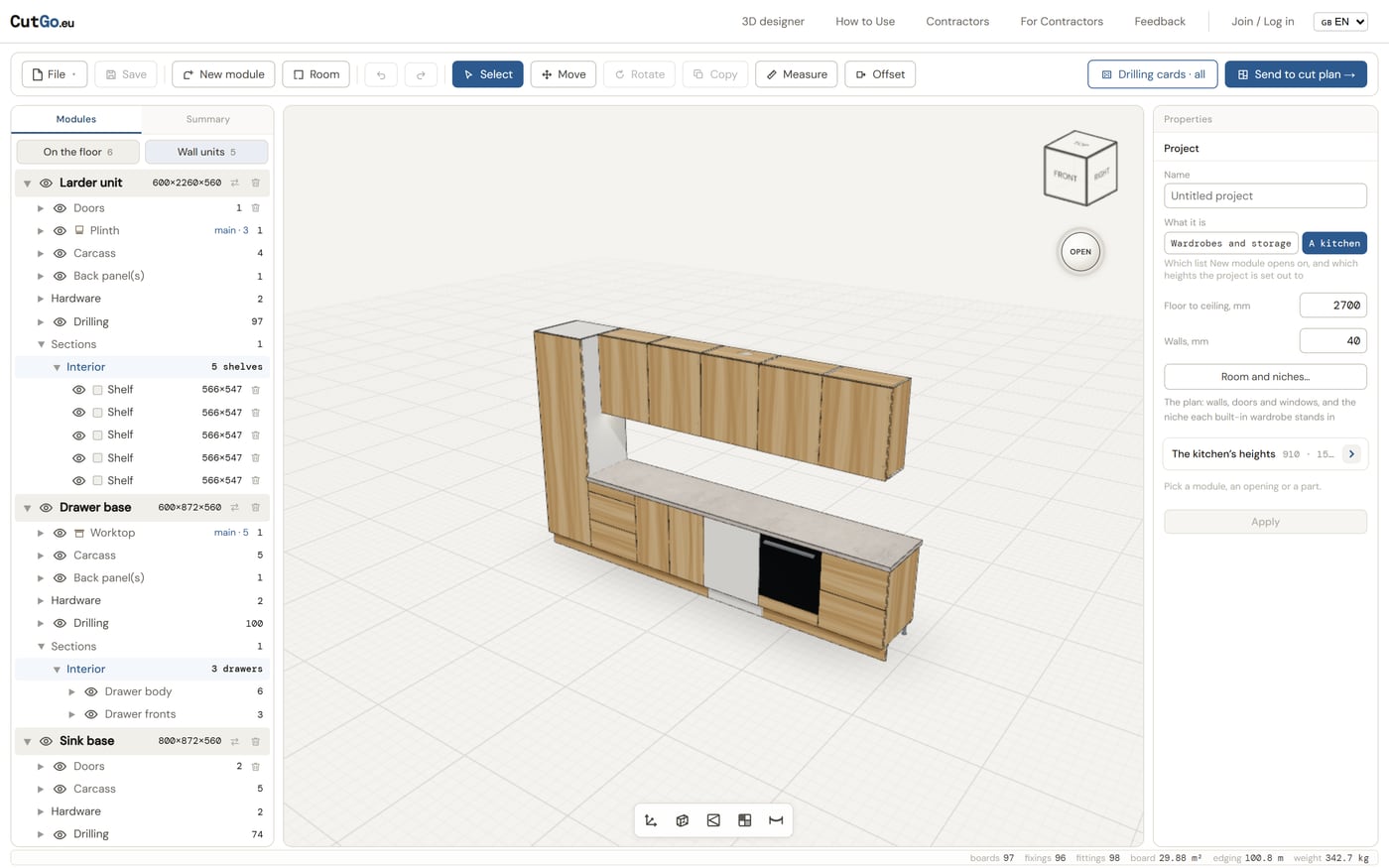Hide the Drawer fronts using the eye icon
Viewport: 1389px width, 868px height.
pyautogui.click(x=91, y=714)
